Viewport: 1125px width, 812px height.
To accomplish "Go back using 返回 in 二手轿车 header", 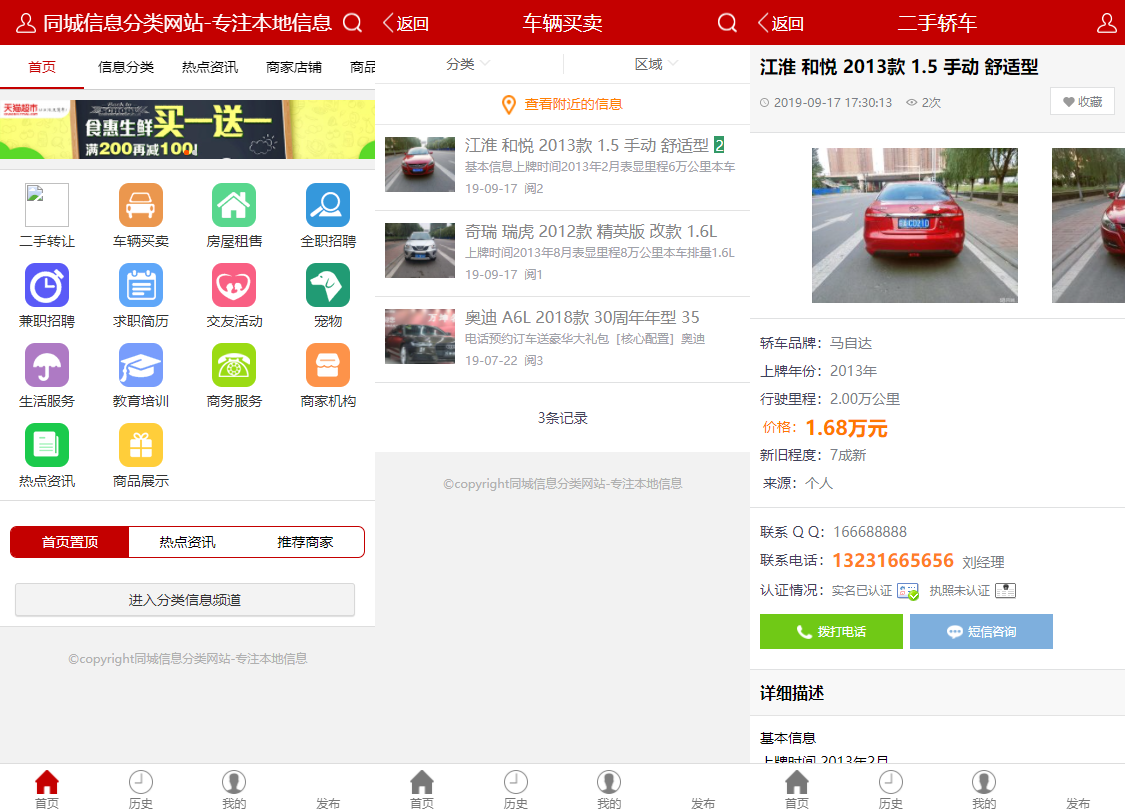I will click(781, 23).
